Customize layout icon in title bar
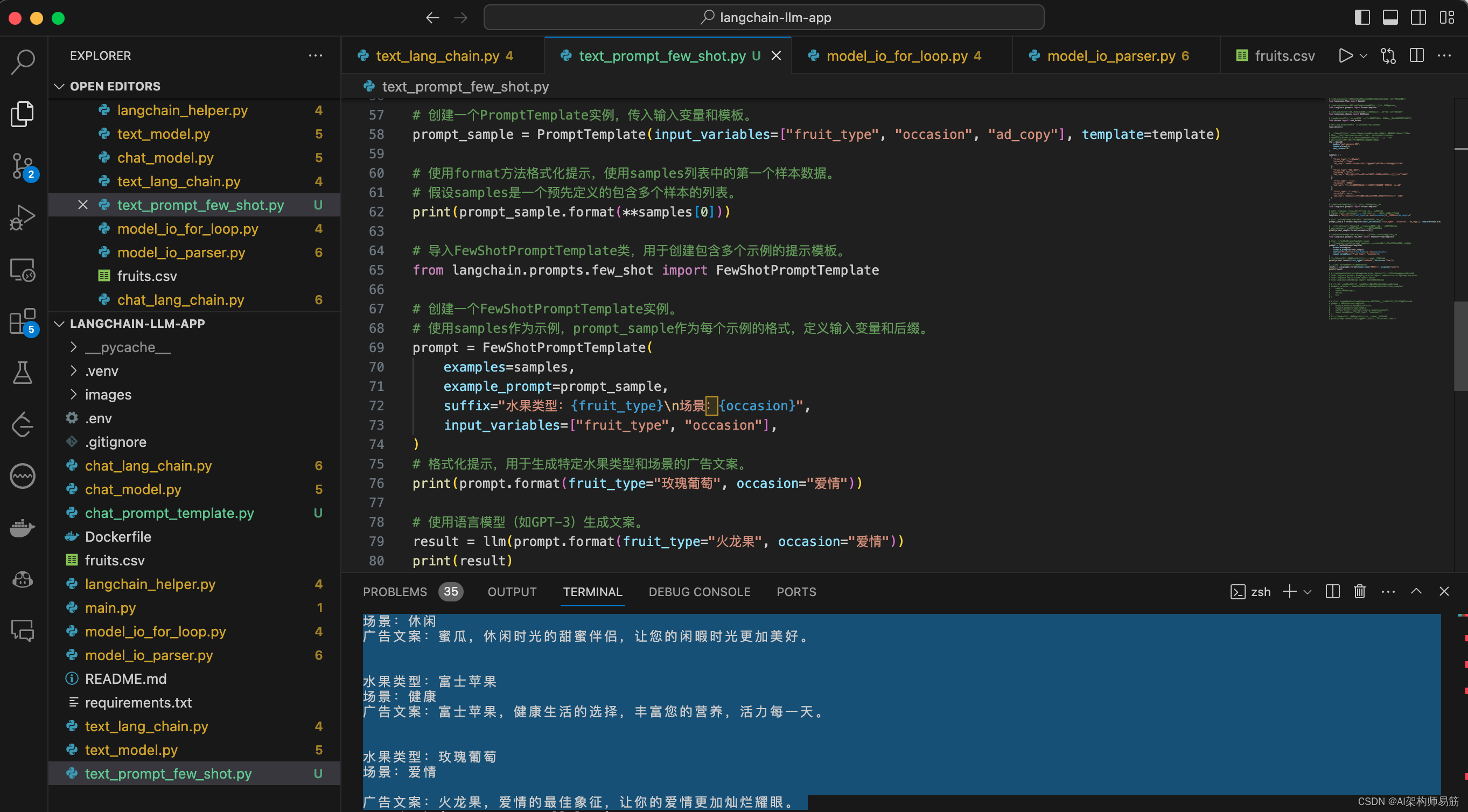Image resolution: width=1468 pixels, height=812 pixels. [1447, 17]
